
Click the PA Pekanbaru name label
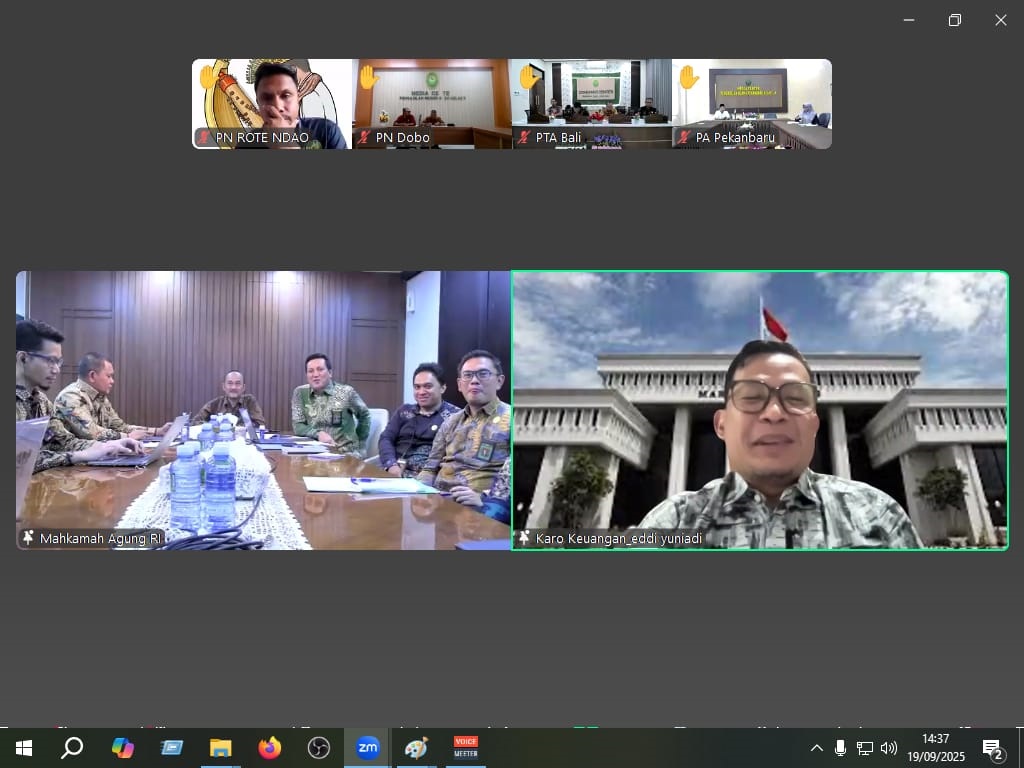point(735,138)
